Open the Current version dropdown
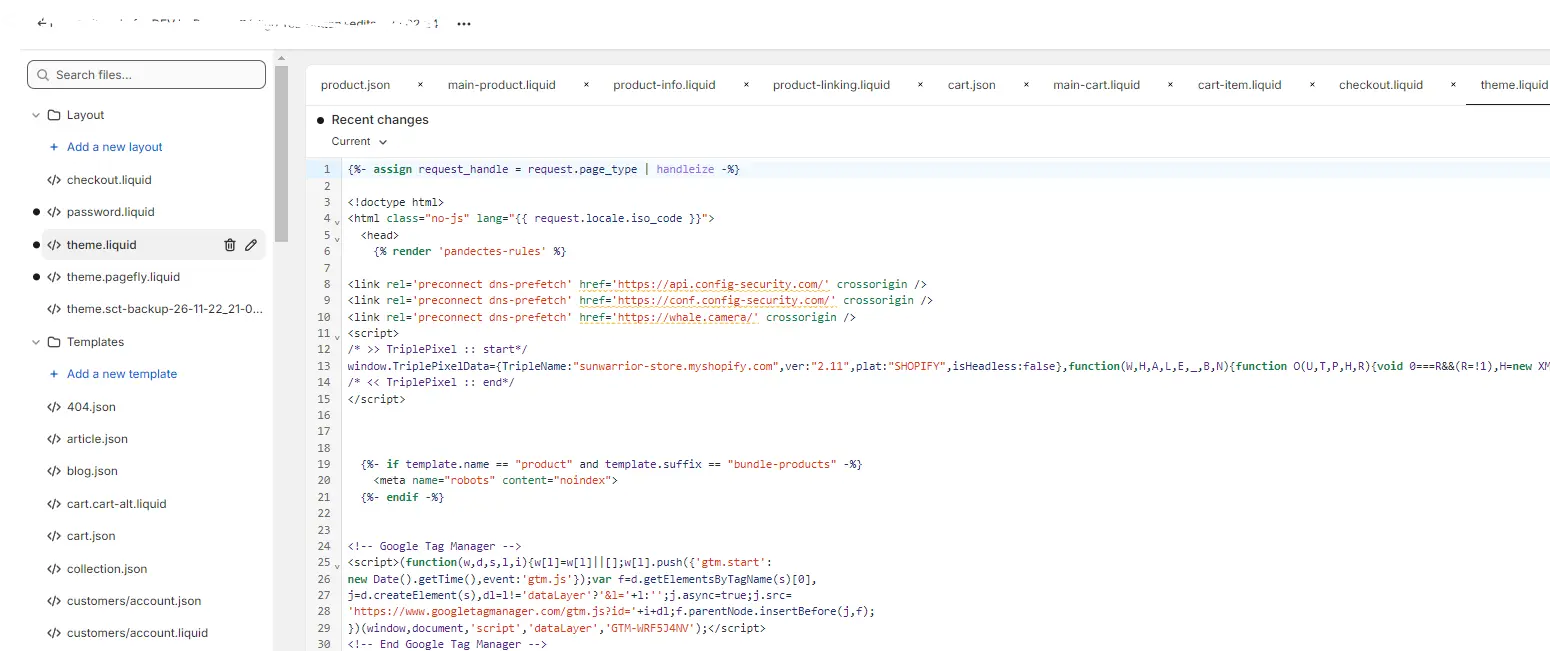Viewport: 1550px width, 651px height. point(359,142)
